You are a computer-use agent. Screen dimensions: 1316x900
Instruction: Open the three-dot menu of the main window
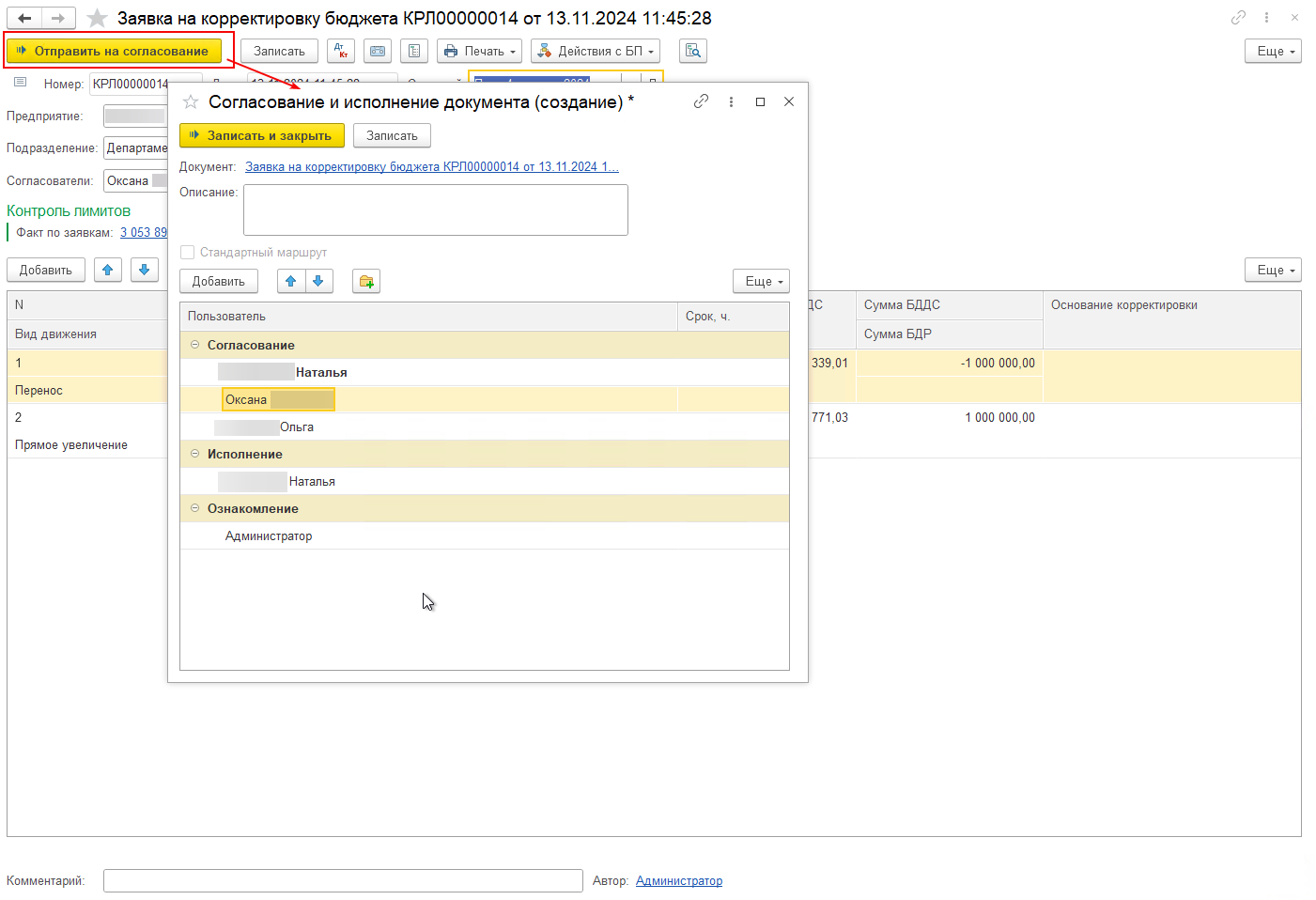pos(1266,17)
